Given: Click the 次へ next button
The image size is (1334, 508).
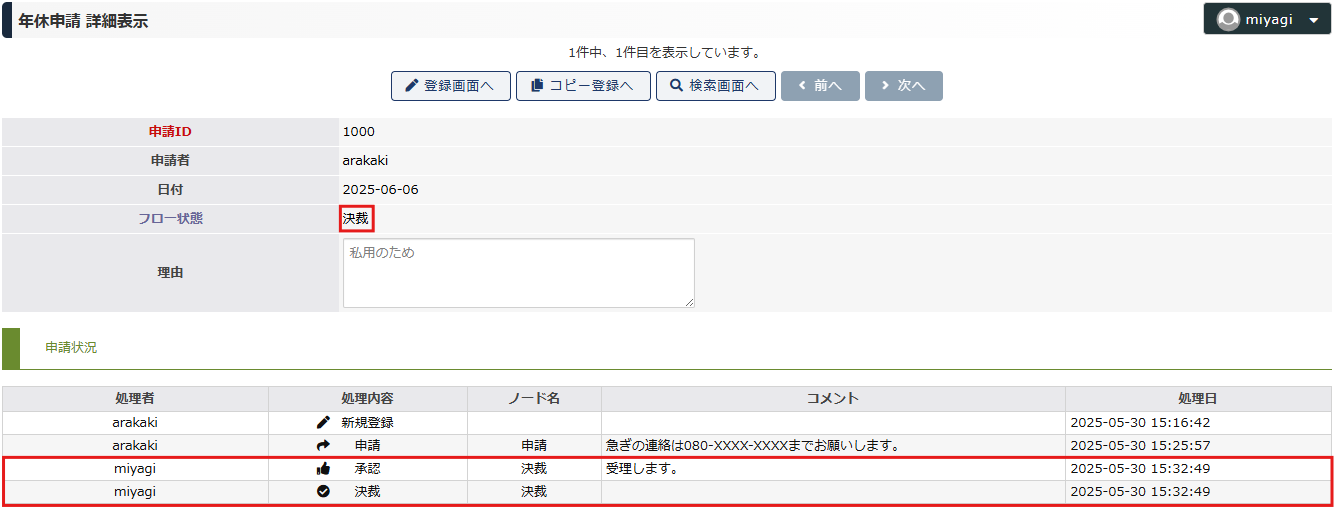Looking at the screenshot, I should pos(903,86).
